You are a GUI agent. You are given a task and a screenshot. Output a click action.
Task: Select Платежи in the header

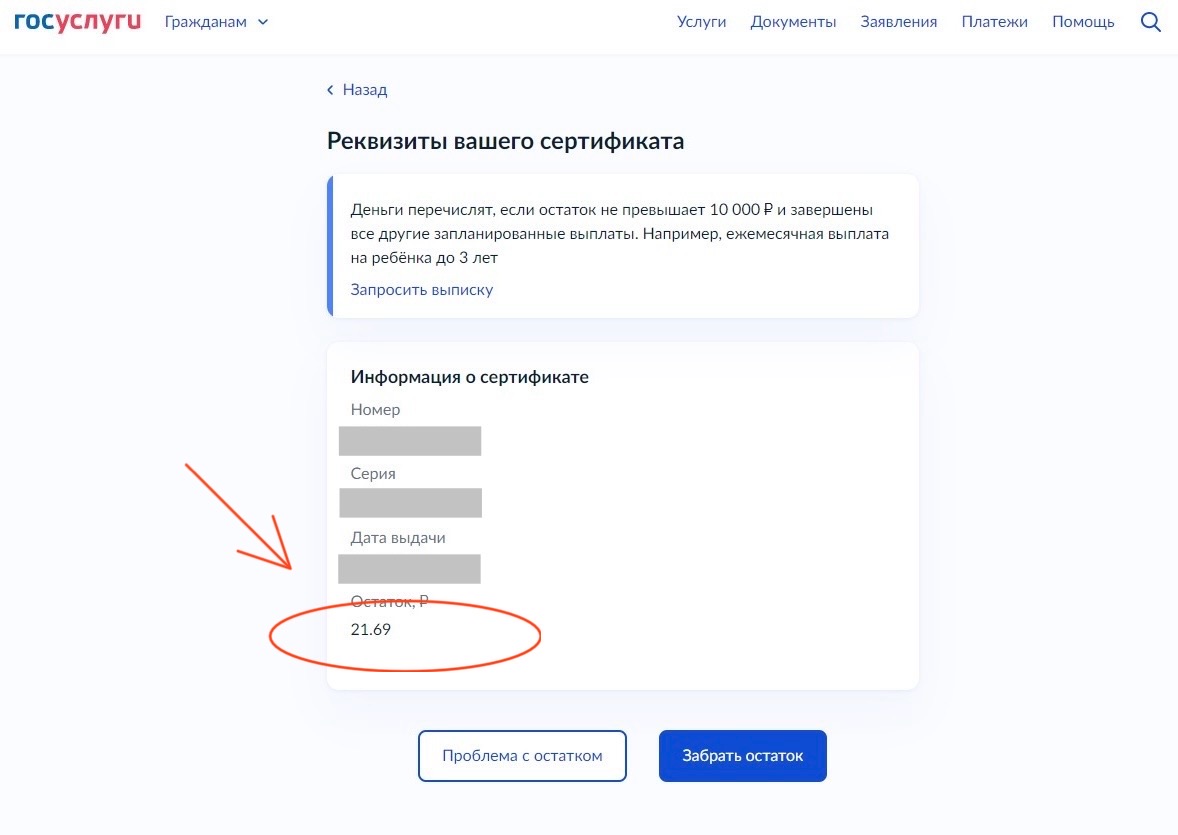994,22
